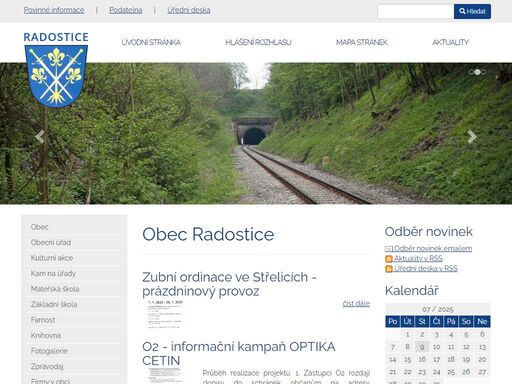Select the first carousel indicator dot
The height and width of the screenshot is (384, 512).
[471, 72]
